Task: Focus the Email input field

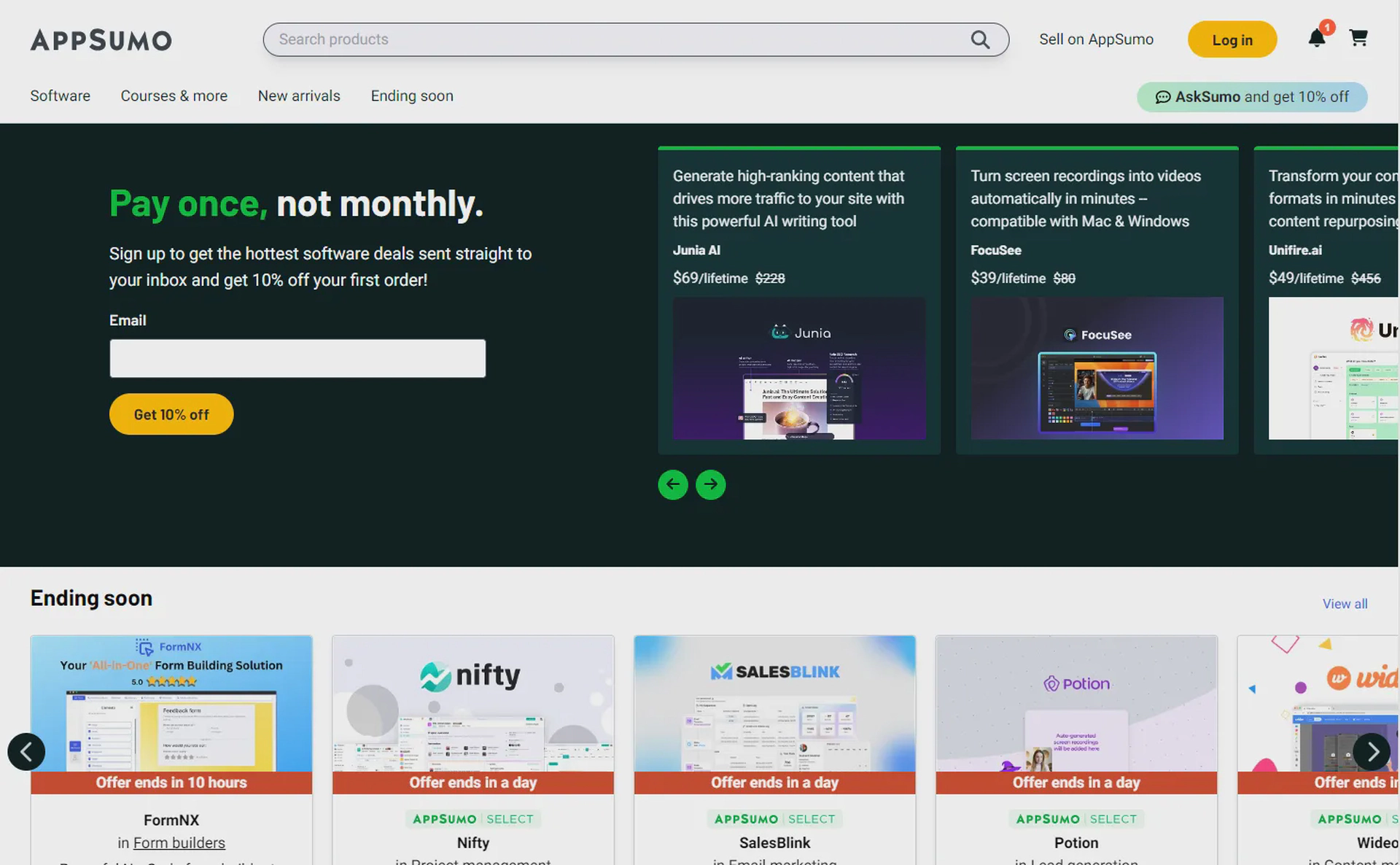Action: pyautogui.click(x=297, y=358)
